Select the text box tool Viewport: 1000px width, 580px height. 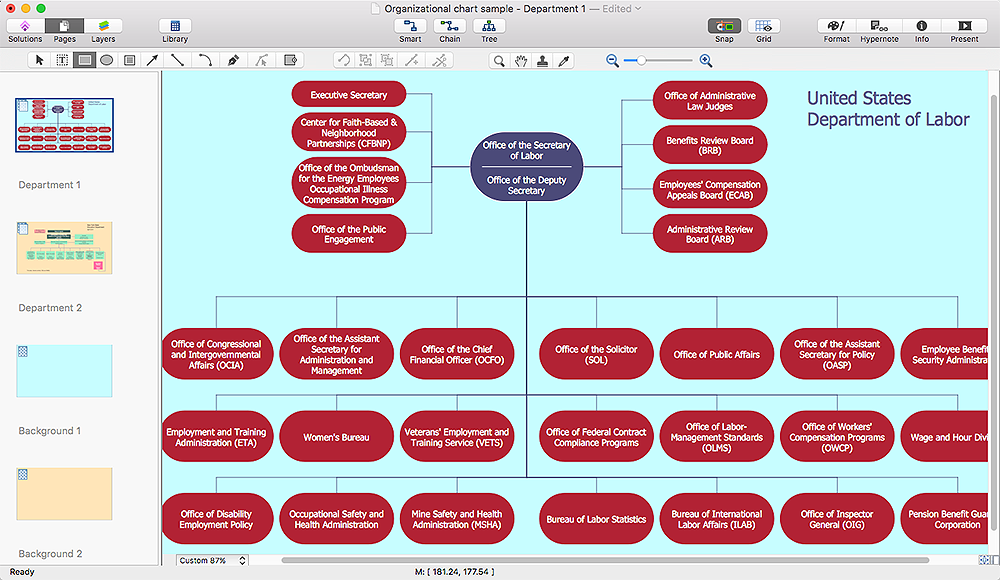tap(62, 61)
